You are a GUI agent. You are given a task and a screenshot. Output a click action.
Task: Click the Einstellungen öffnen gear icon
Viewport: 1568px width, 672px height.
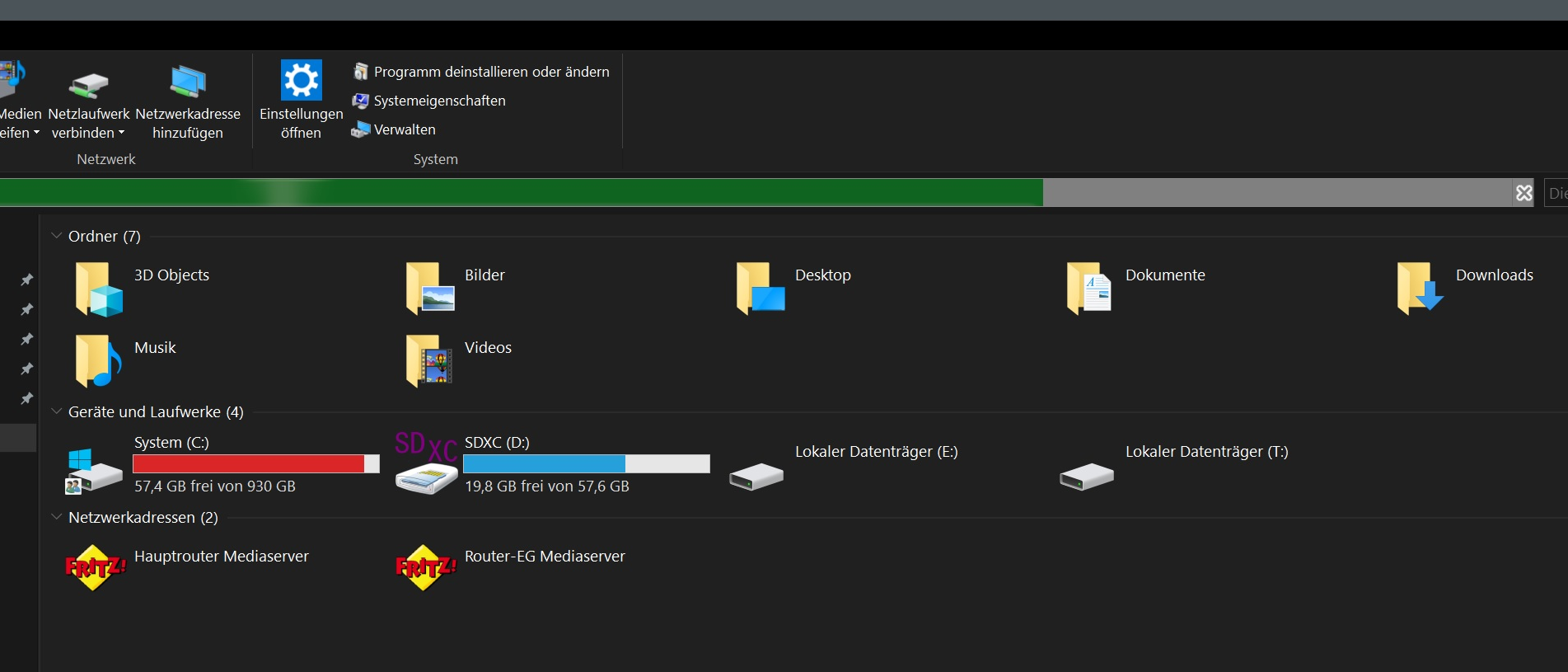(x=301, y=80)
